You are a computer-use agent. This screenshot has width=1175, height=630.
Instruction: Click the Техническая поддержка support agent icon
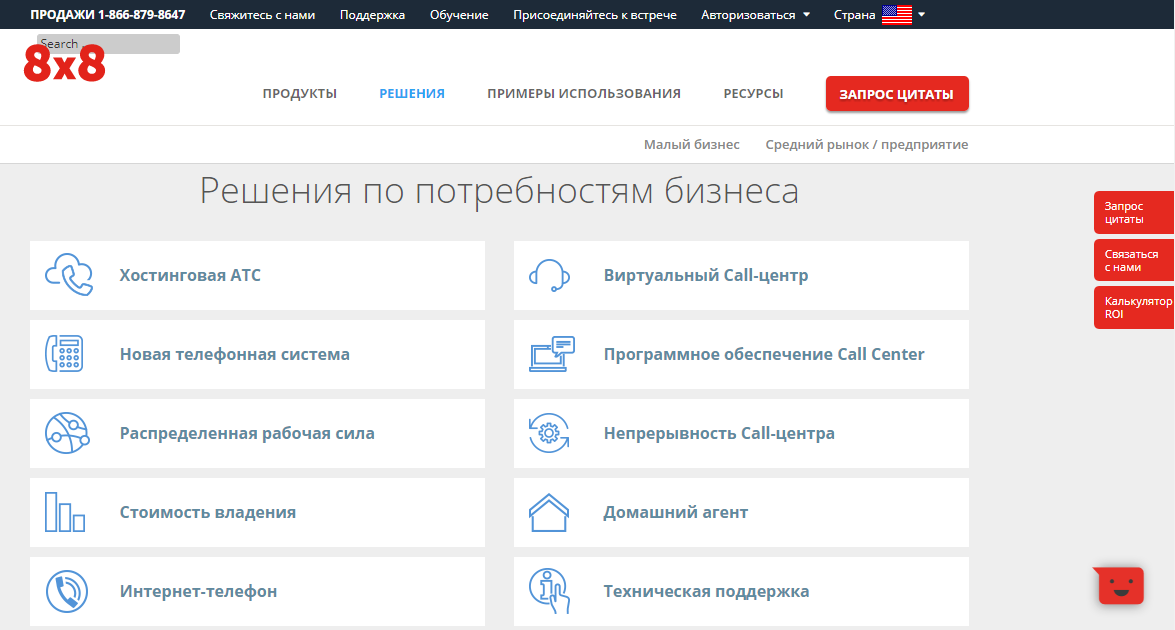tap(549, 591)
